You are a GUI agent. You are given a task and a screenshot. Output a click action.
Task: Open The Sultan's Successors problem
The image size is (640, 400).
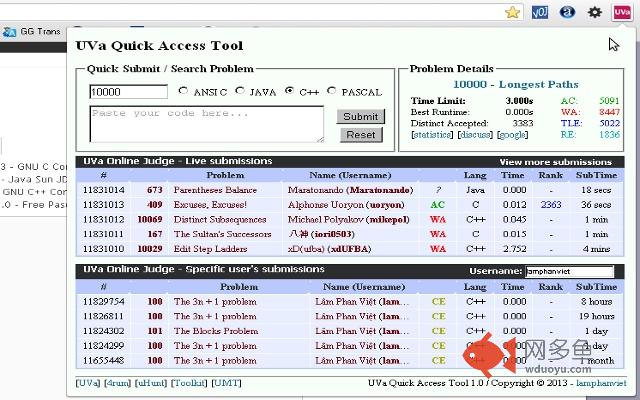click(x=222, y=234)
